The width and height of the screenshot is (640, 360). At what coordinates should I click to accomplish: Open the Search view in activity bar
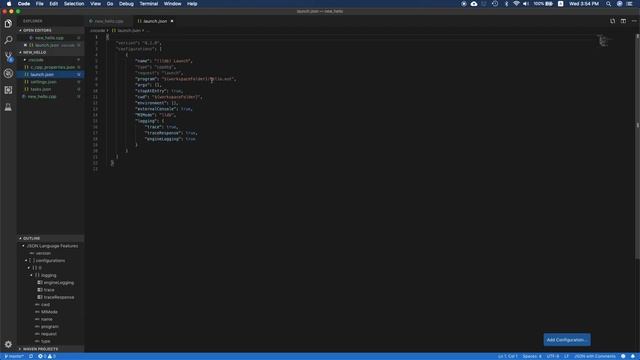point(8,40)
